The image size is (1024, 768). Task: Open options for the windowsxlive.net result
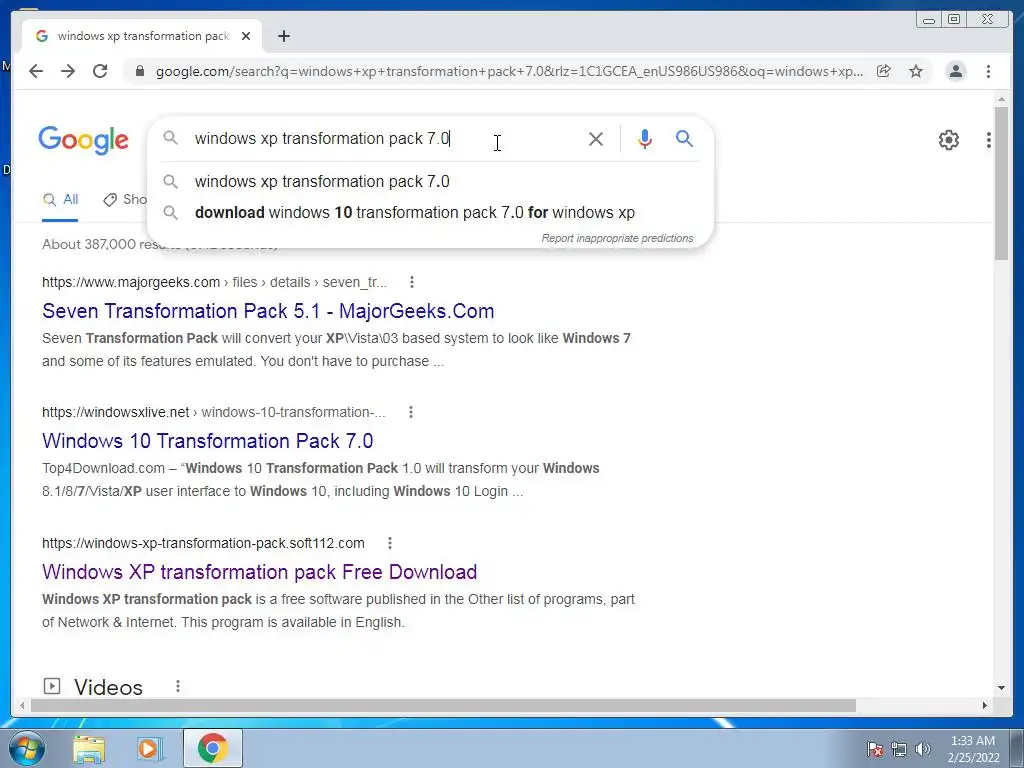point(411,412)
